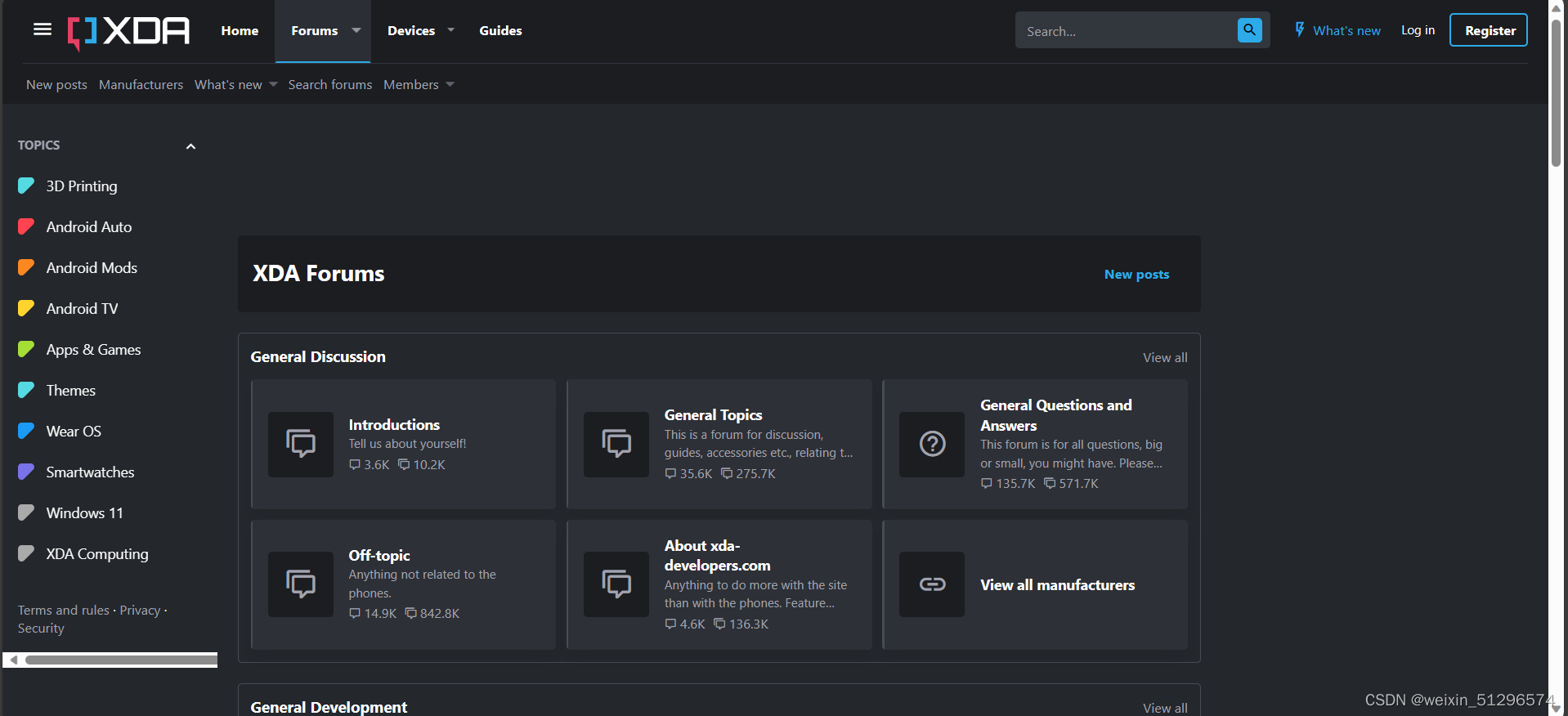Click the threads icon under General Topics
The image size is (1568, 716).
[x=670, y=473]
